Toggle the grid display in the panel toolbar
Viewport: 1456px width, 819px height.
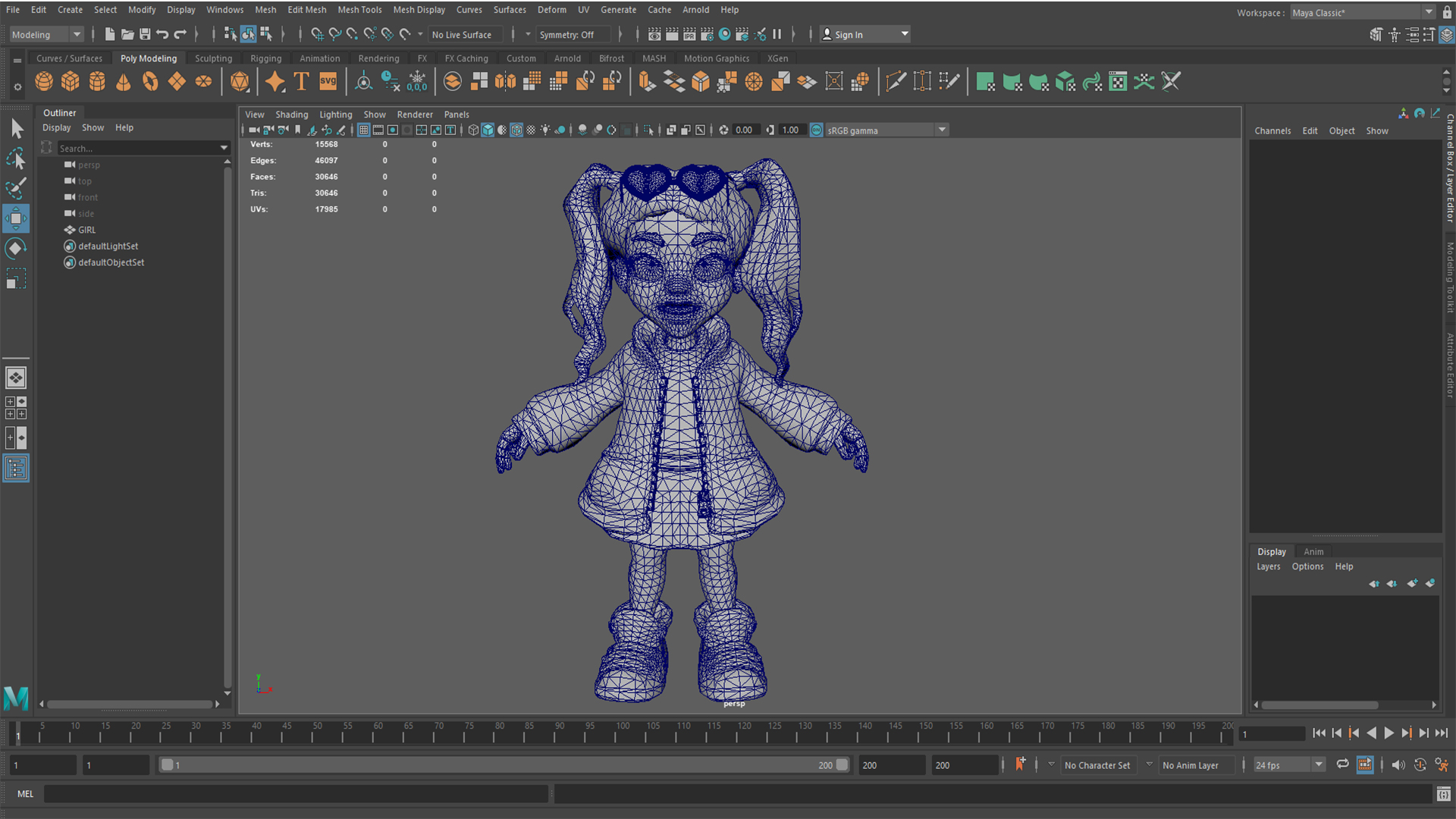coord(364,130)
